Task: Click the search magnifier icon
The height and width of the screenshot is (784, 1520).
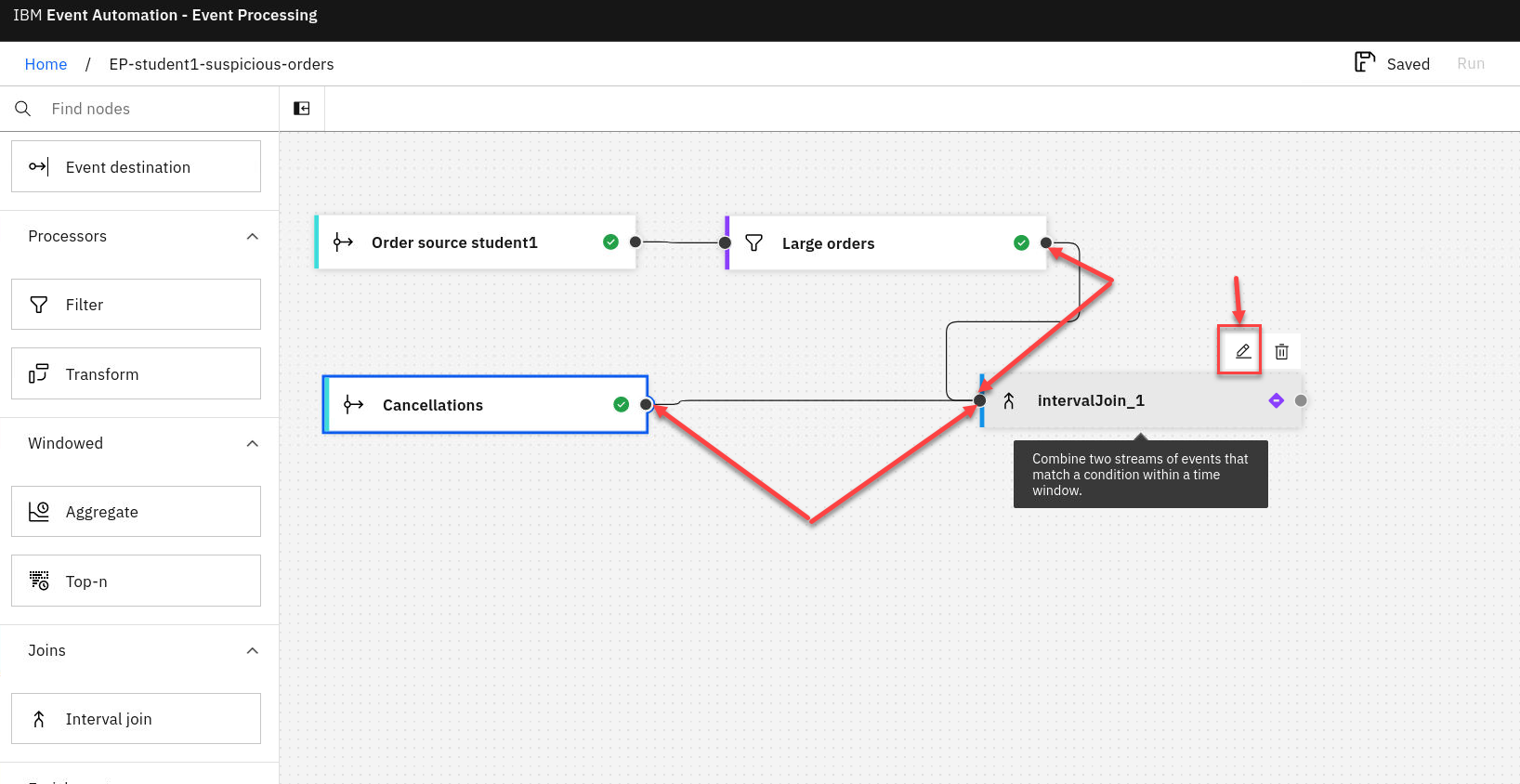Action: (23, 109)
